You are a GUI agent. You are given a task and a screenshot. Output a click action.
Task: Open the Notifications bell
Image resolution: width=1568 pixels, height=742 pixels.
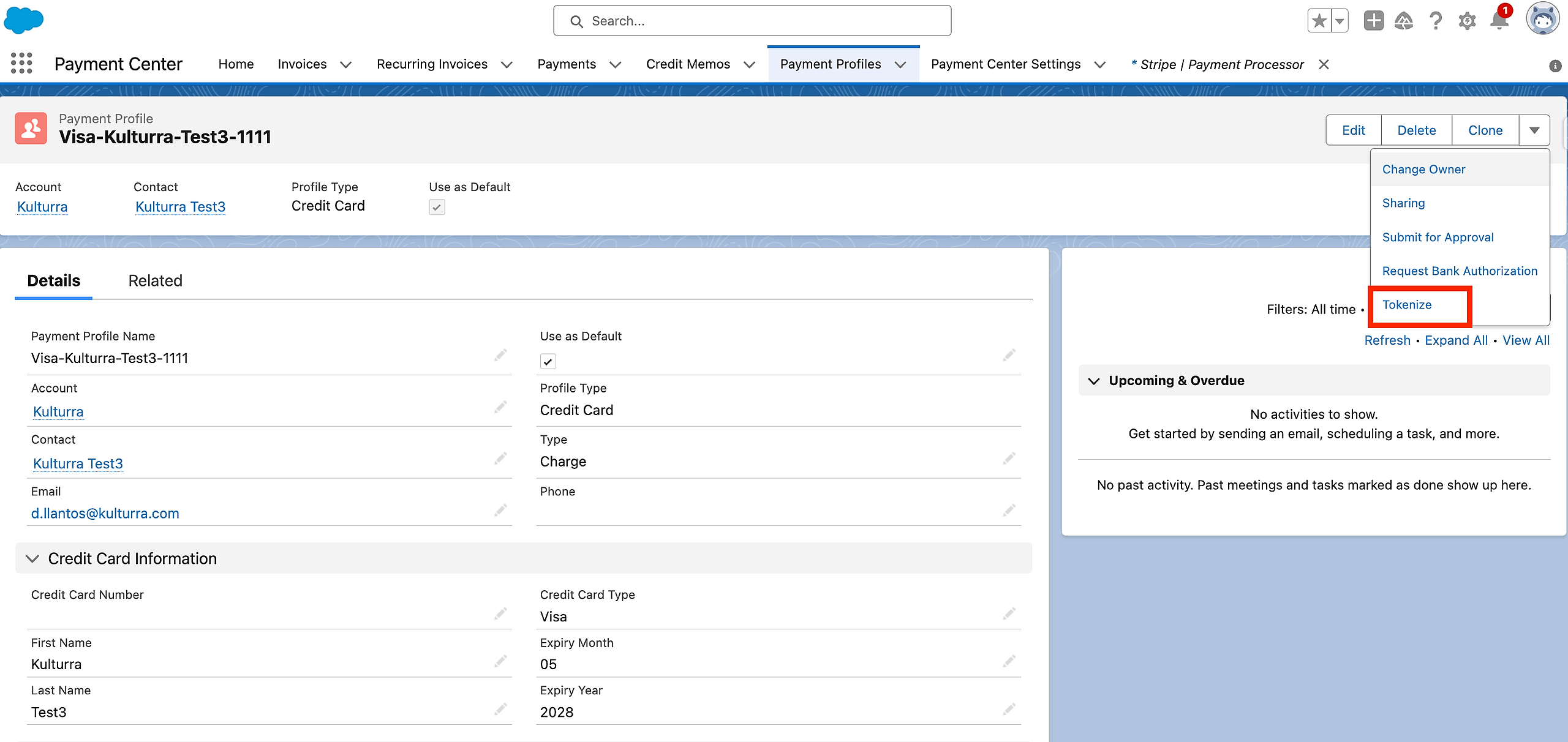pyautogui.click(x=1499, y=21)
